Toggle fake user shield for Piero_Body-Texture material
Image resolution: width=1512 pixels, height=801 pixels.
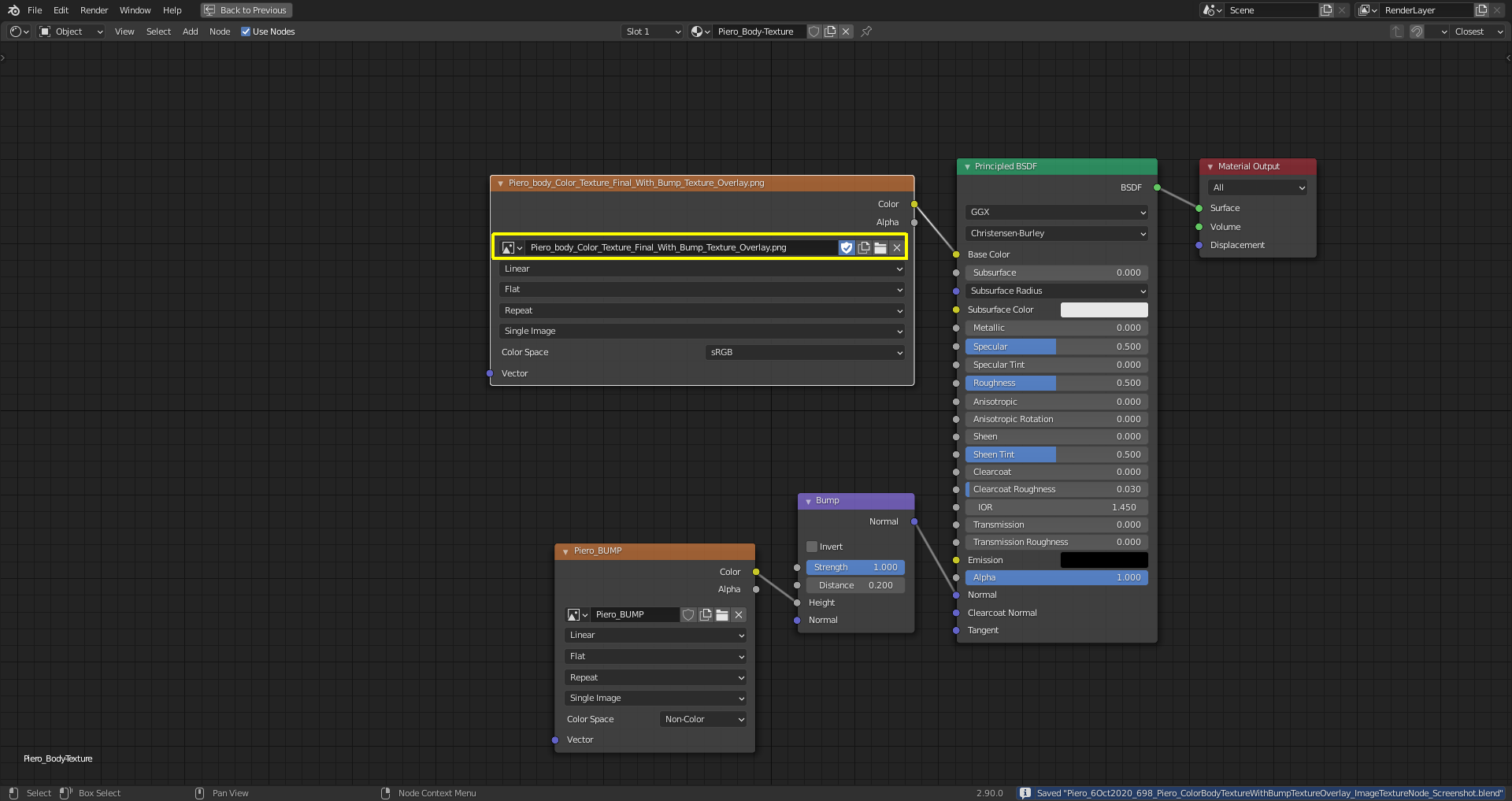(814, 32)
